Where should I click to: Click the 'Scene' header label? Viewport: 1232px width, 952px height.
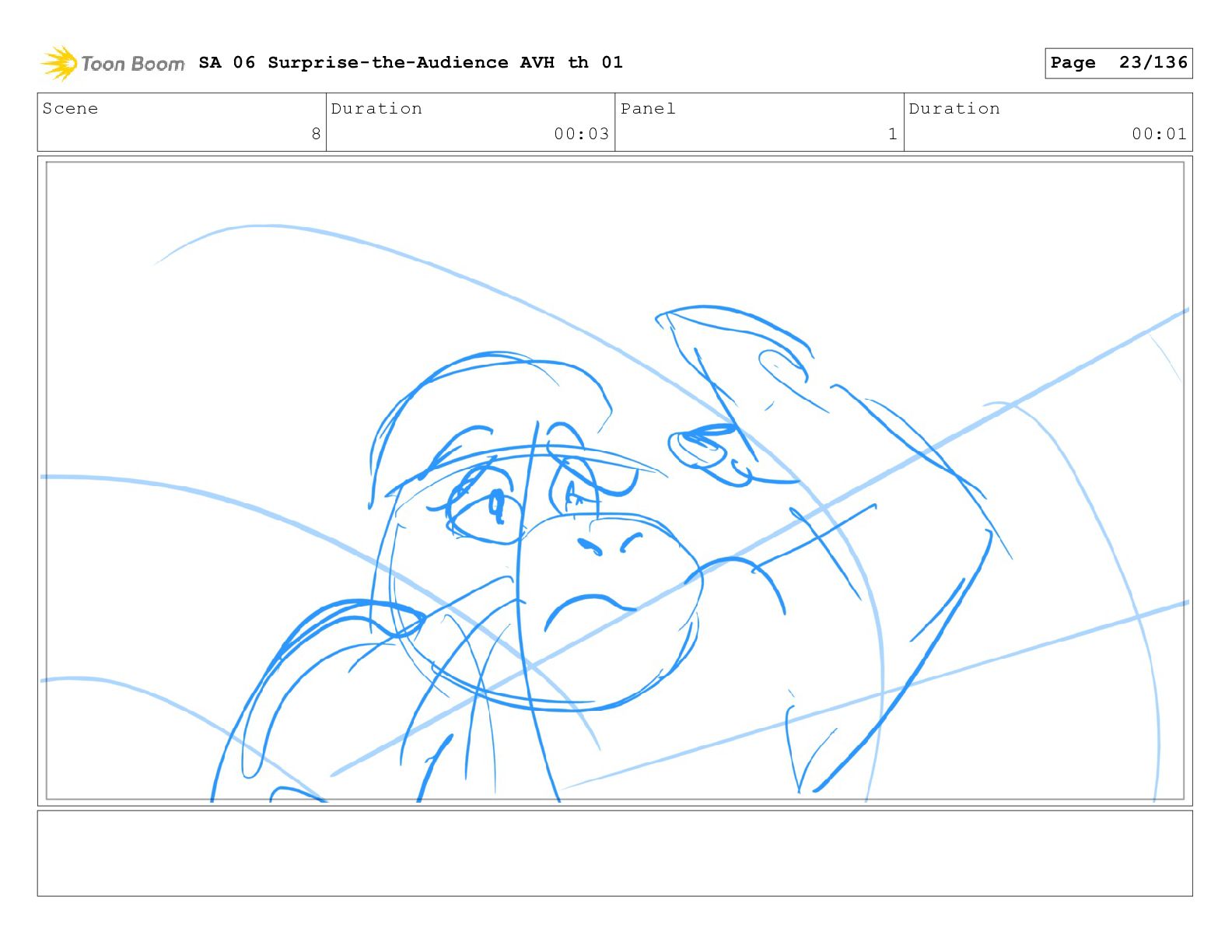pos(71,108)
